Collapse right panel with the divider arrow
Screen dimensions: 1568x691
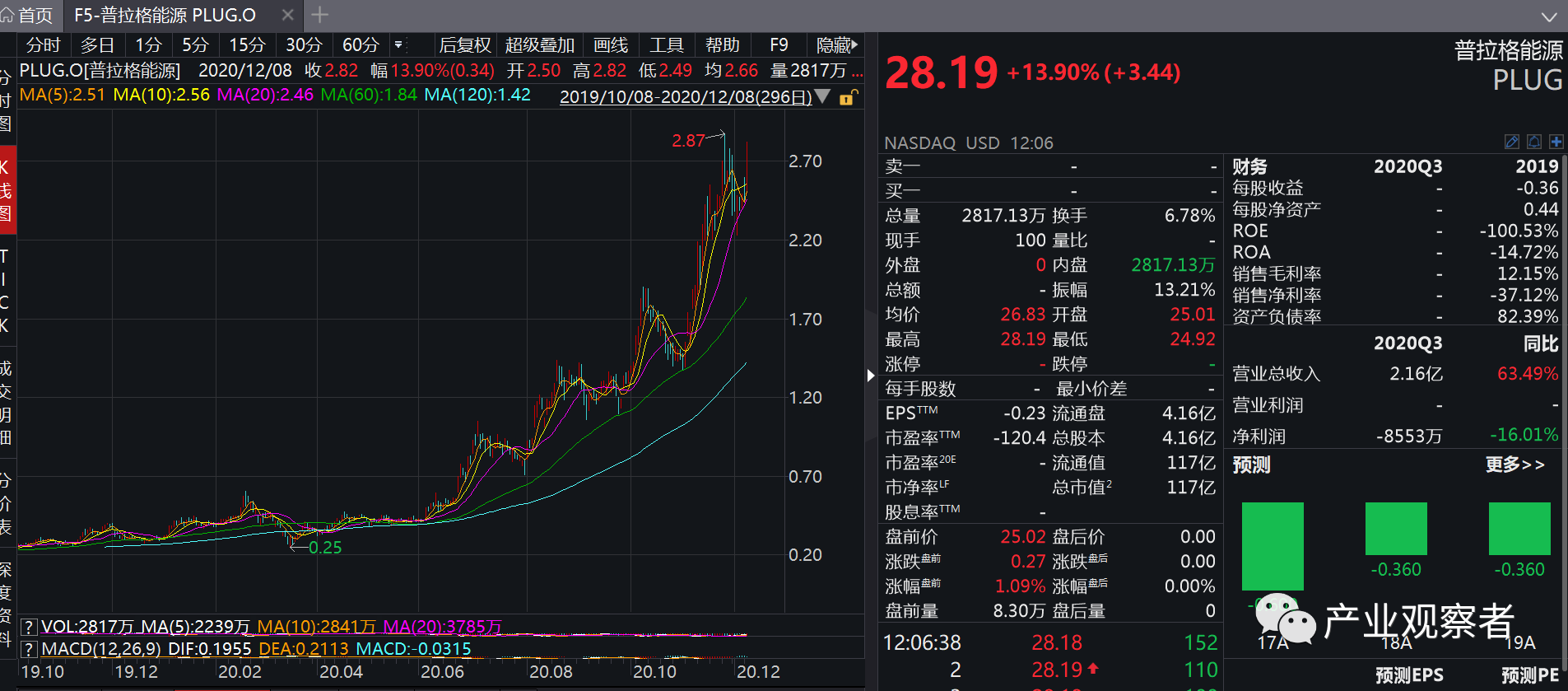871,376
